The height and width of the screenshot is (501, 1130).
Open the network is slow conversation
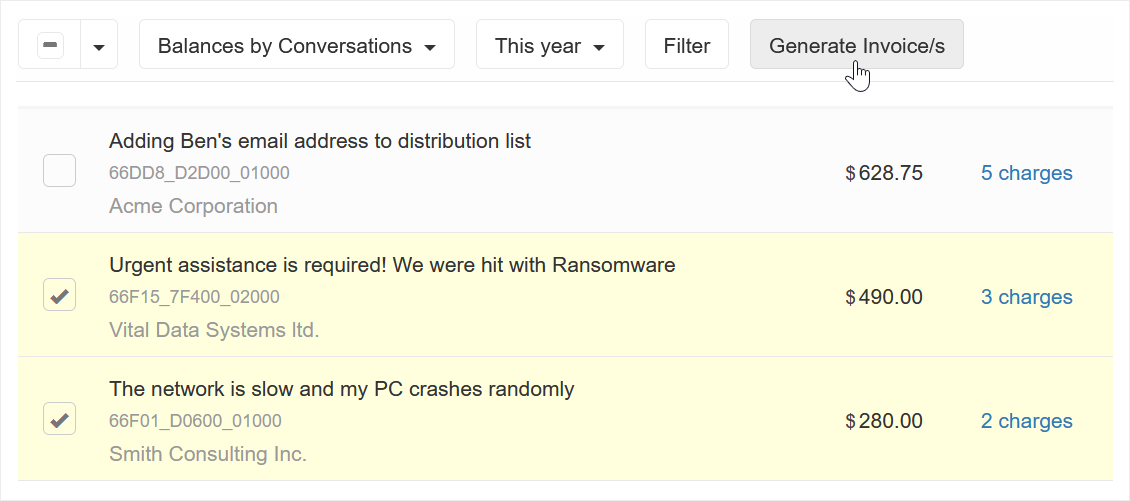pos(342,390)
